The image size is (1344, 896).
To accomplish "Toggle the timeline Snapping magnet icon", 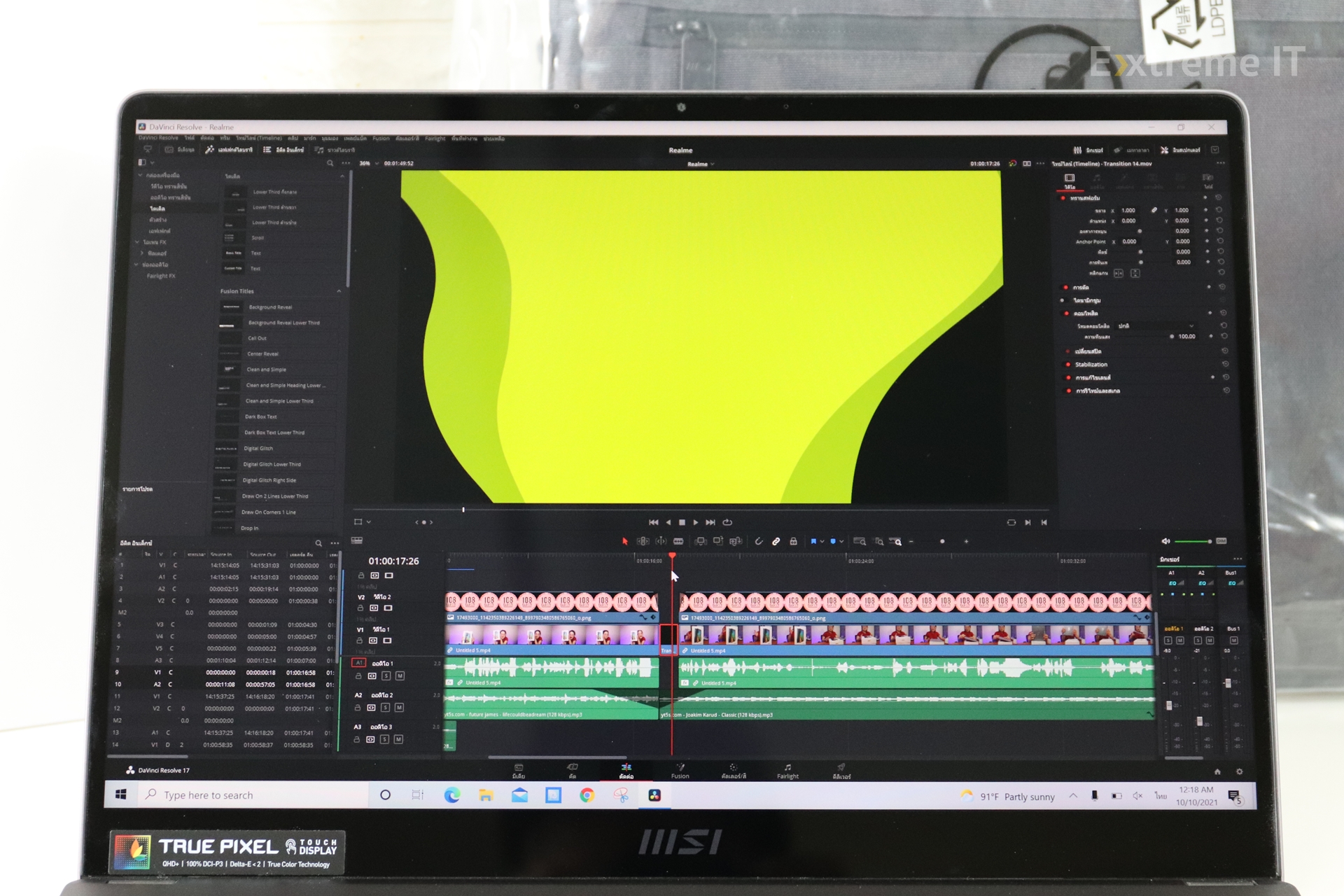I will pyautogui.click(x=759, y=541).
